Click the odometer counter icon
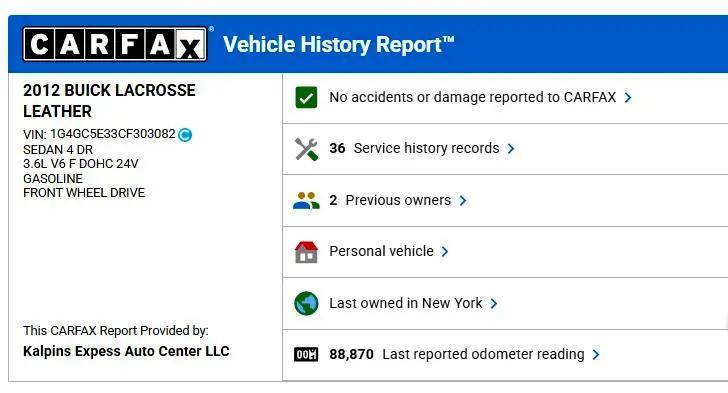 point(306,354)
